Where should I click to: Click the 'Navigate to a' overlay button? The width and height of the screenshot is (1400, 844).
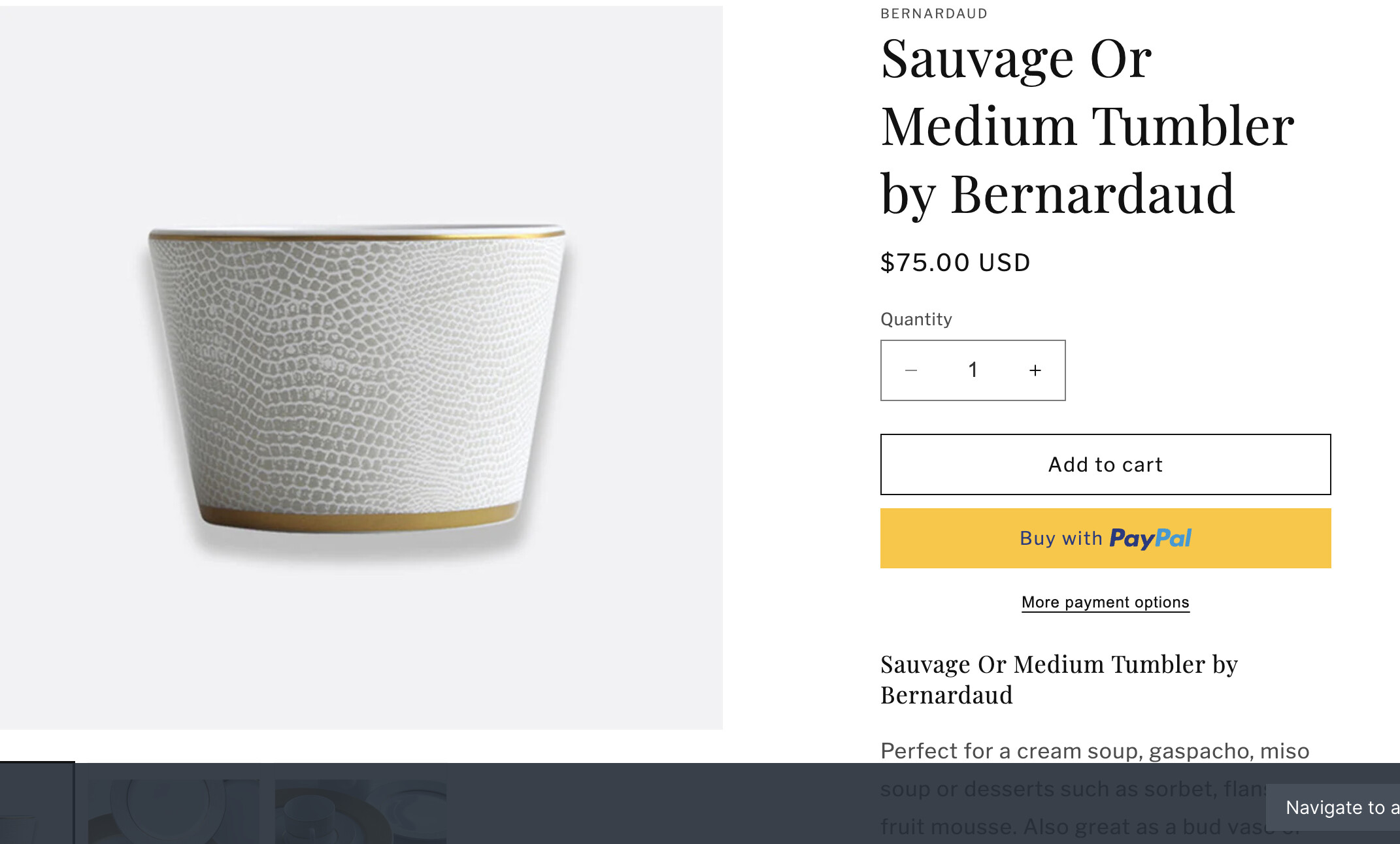tap(1337, 807)
